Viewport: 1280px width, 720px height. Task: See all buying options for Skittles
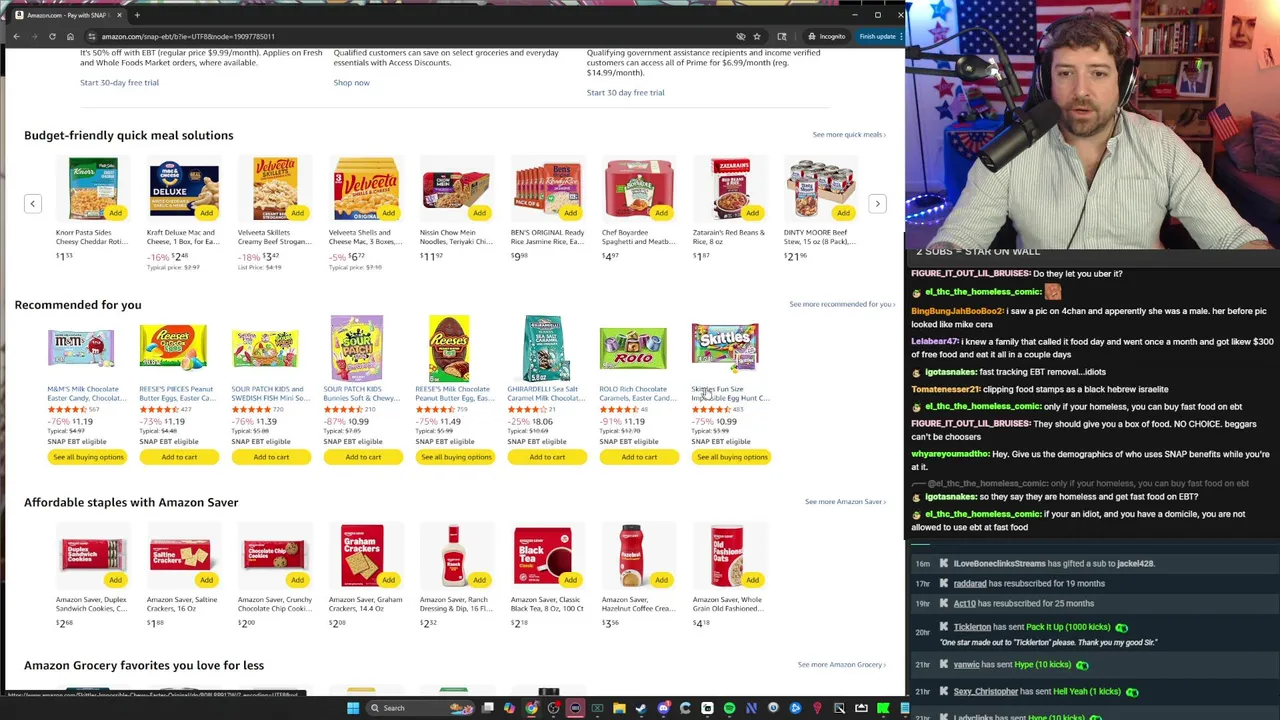pyautogui.click(x=731, y=457)
